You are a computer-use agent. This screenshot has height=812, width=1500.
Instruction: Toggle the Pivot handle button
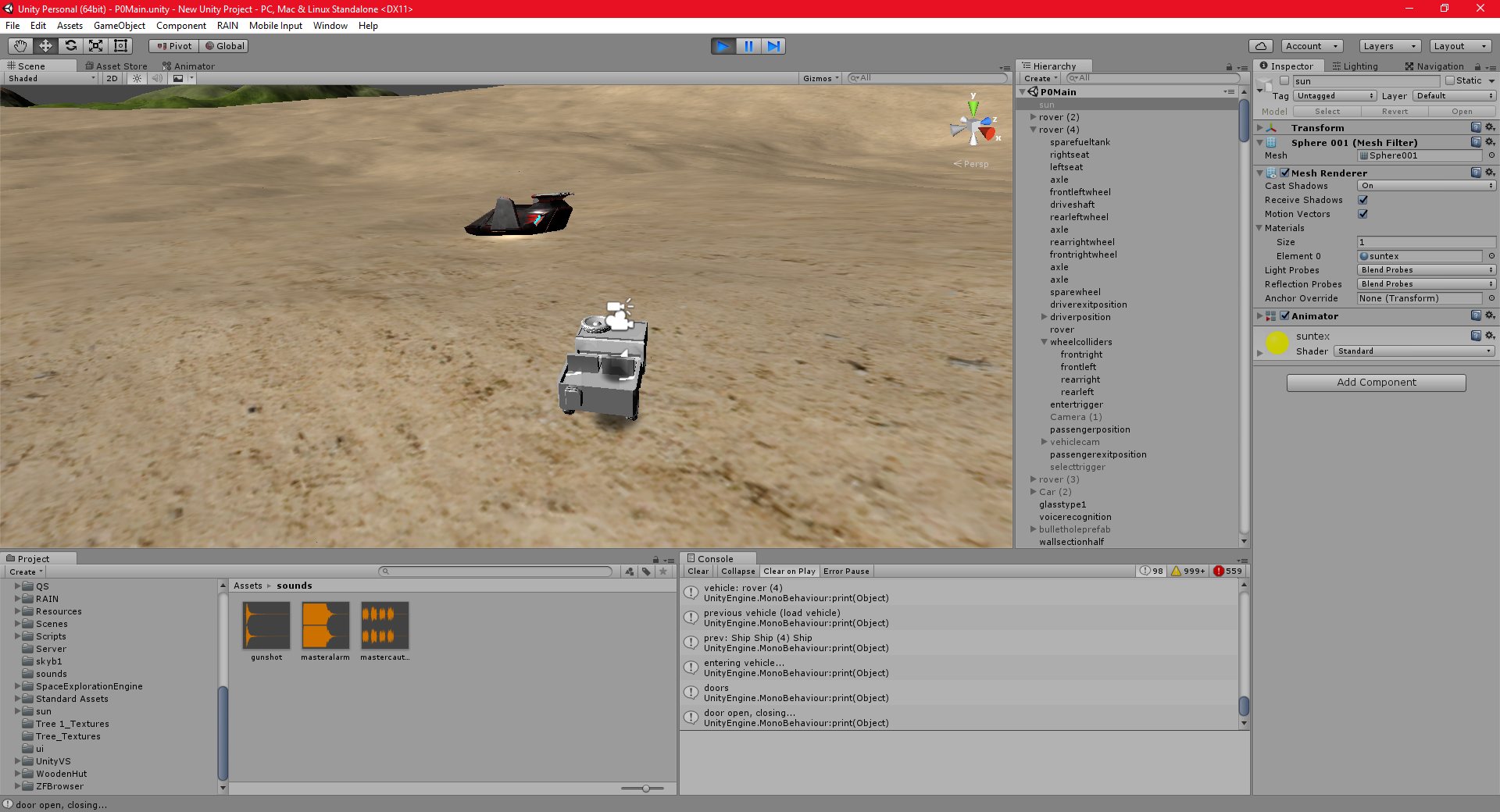click(x=174, y=46)
